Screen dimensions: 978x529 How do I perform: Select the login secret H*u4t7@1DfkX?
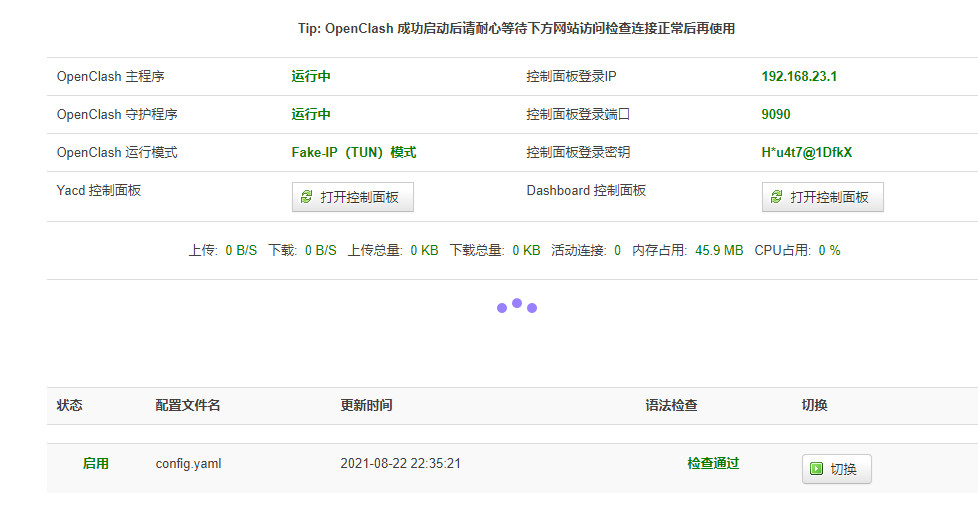[x=806, y=153]
